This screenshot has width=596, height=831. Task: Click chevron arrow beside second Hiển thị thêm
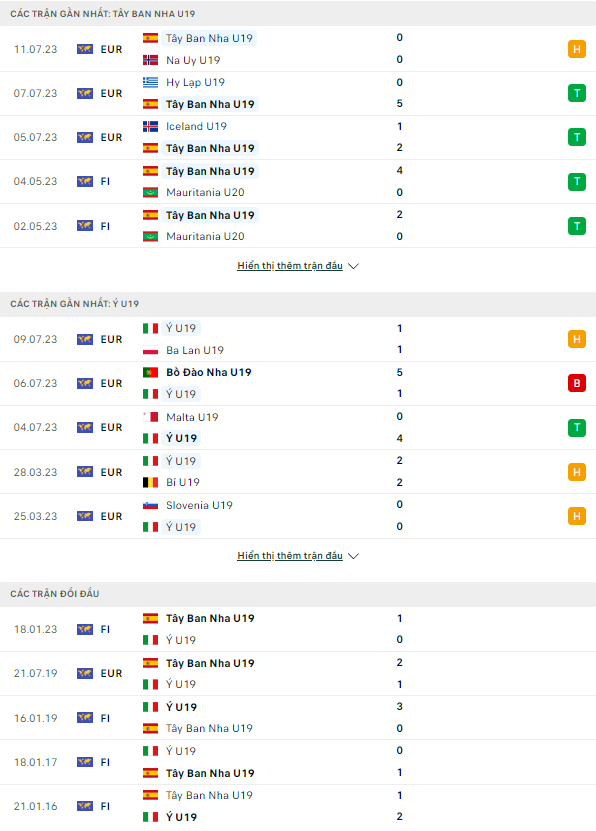click(353, 556)
